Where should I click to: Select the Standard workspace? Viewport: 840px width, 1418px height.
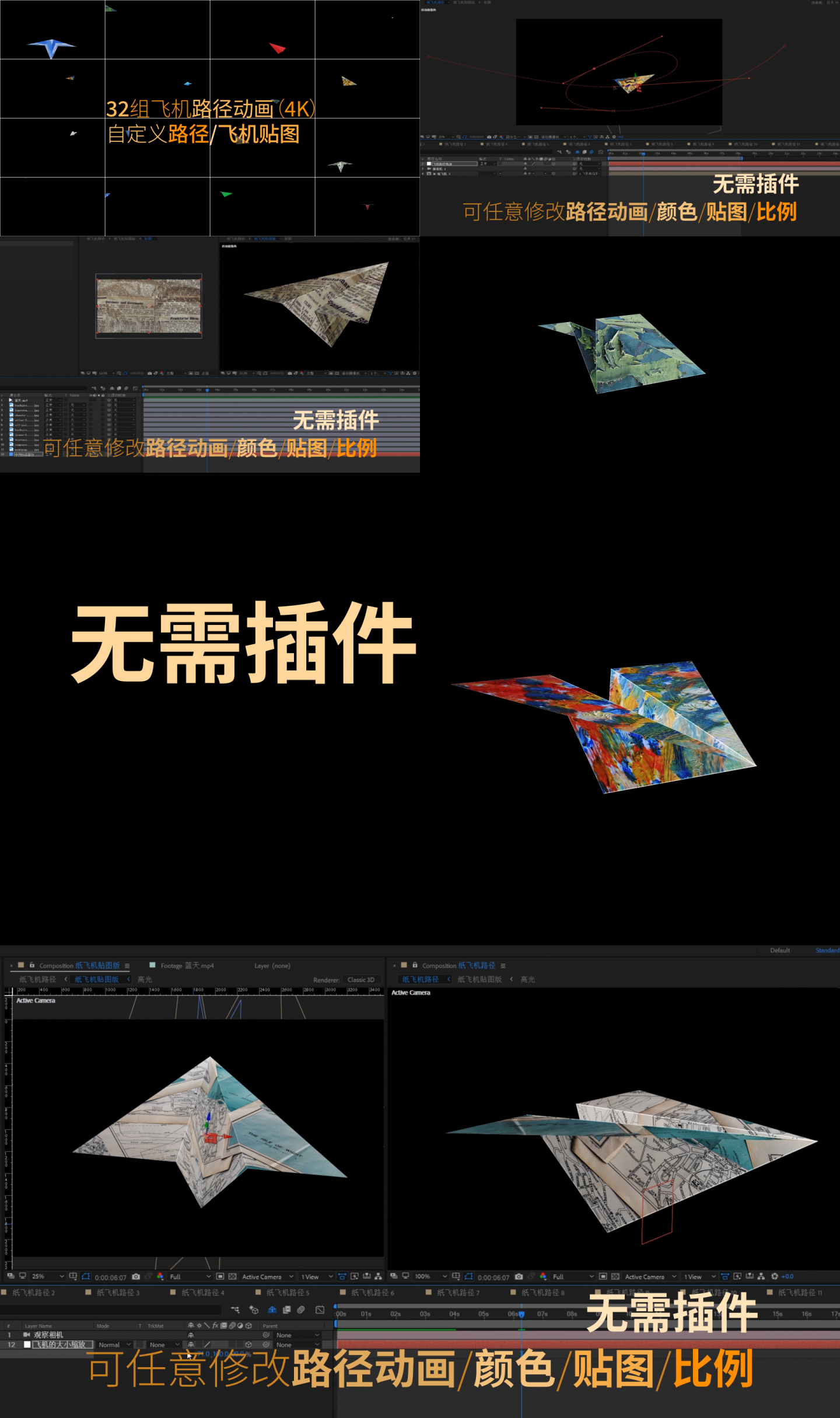pos(827,951)
